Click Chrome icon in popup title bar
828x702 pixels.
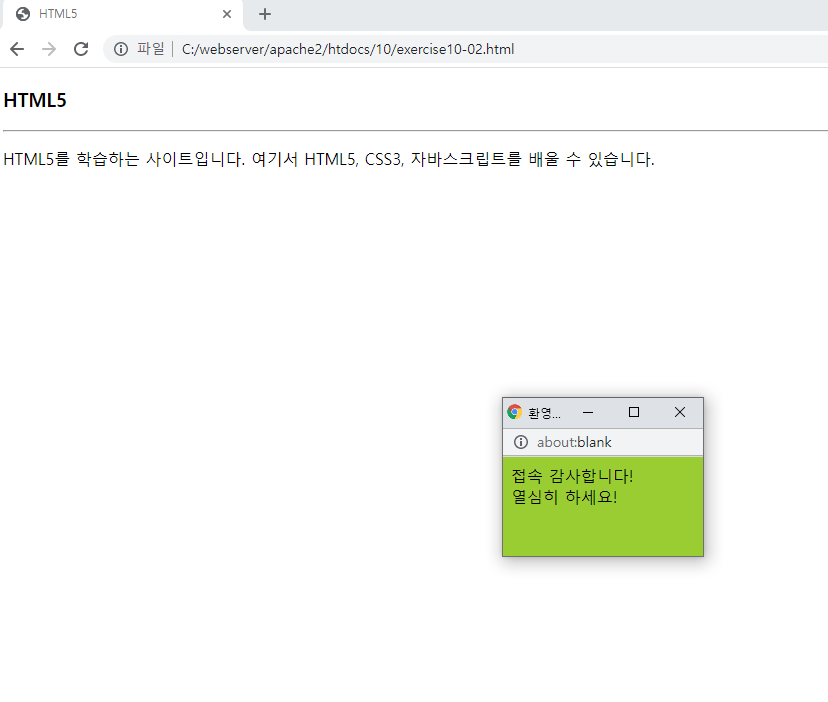(x=514, y=412)
